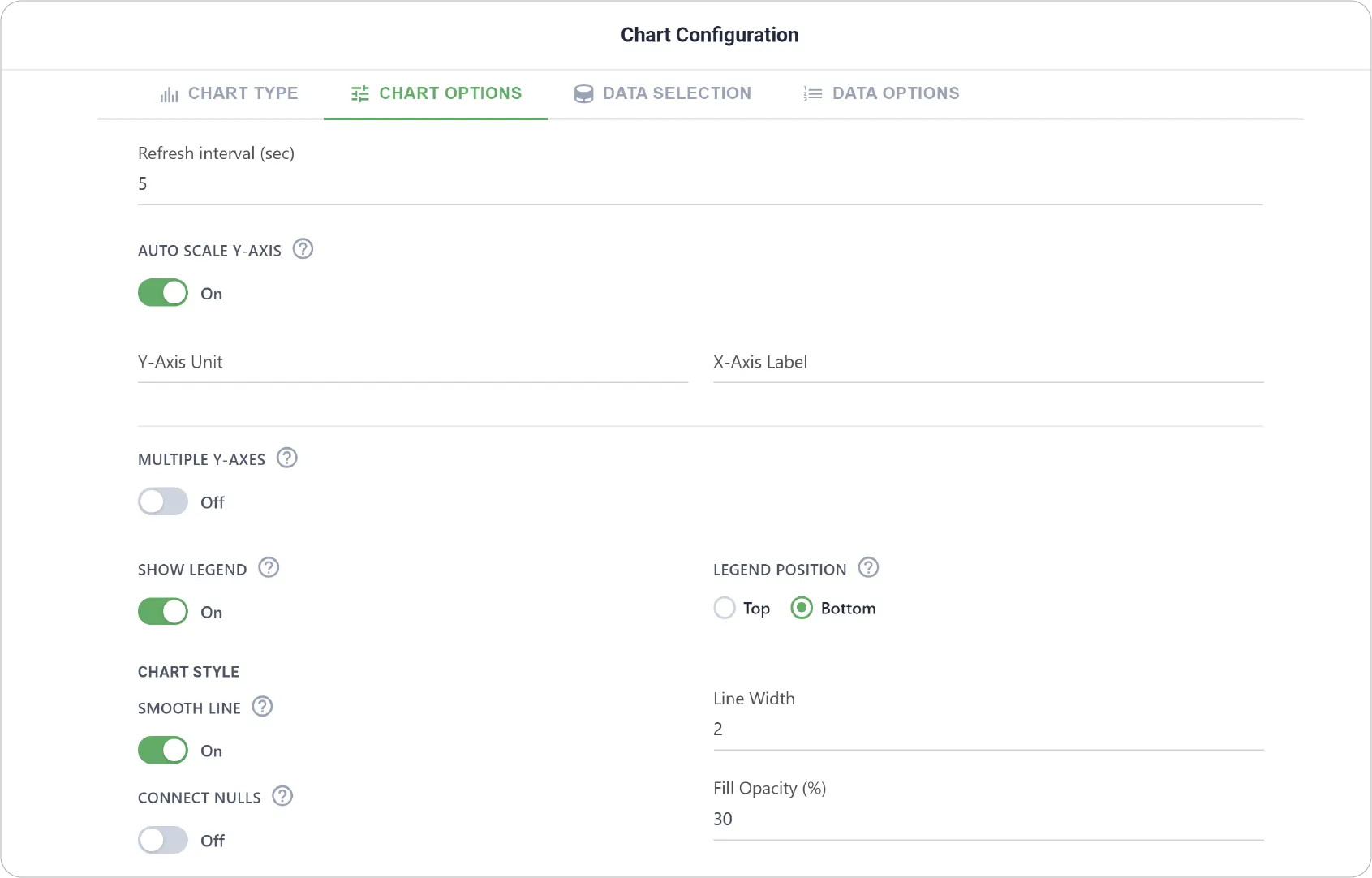View the Legend Position help tooltip icon
1372x878 pixels.
868,568
